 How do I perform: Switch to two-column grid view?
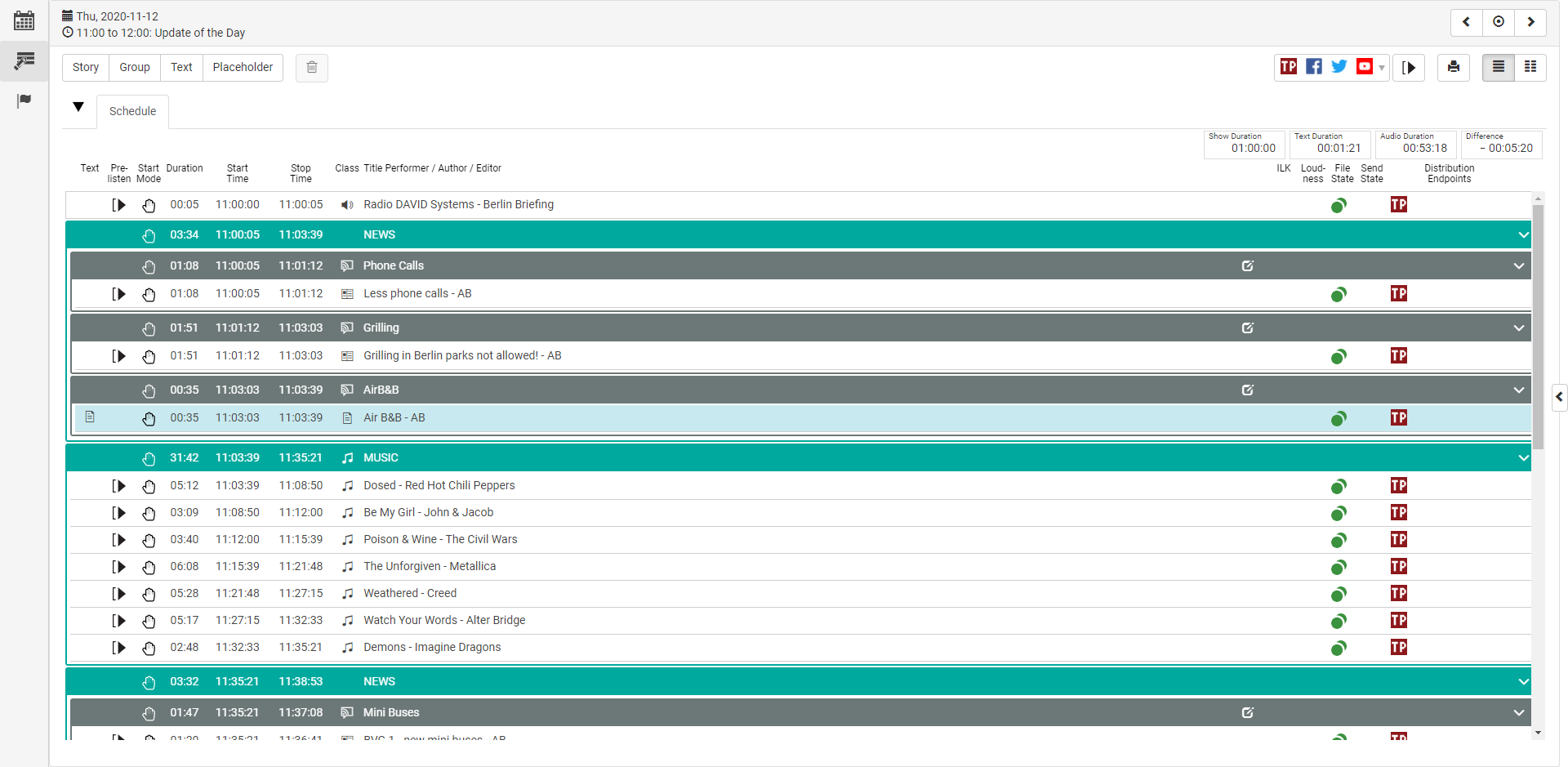(x=1530, y=68)
